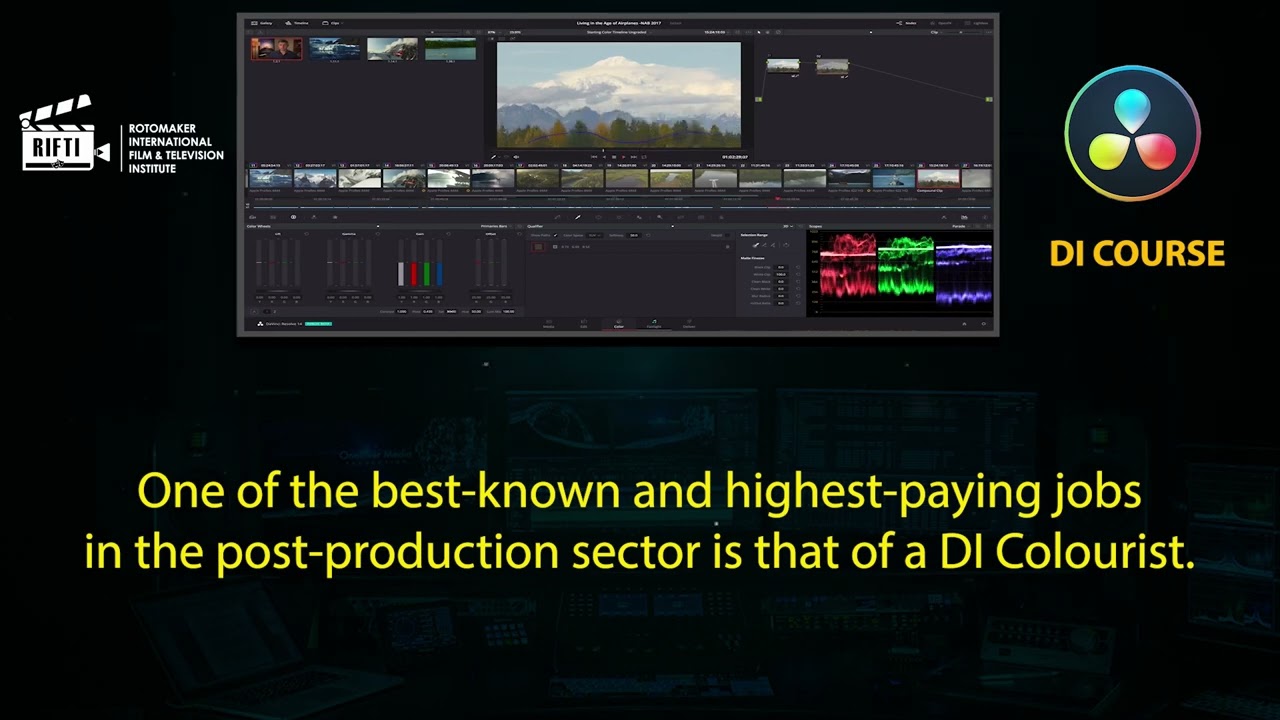1280x720 pixels.
Task: Click the Softness value field
Action: point(634,235)
